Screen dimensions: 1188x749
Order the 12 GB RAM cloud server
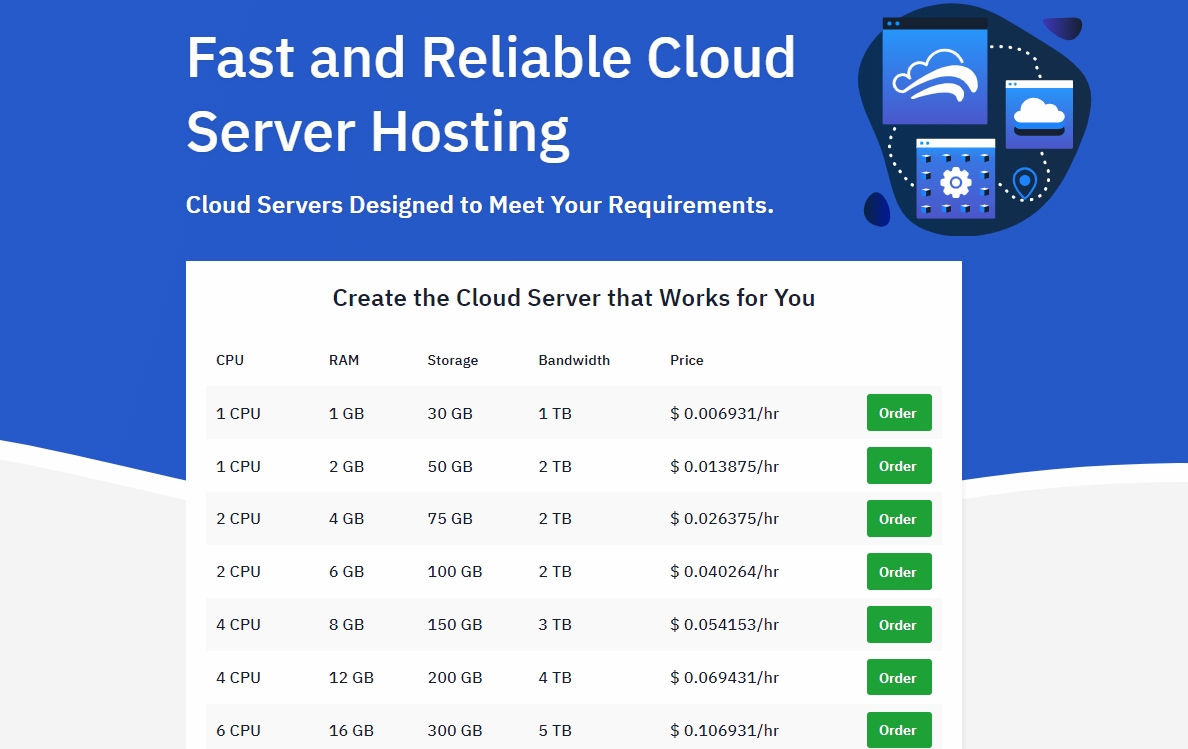tap(898, 678)
